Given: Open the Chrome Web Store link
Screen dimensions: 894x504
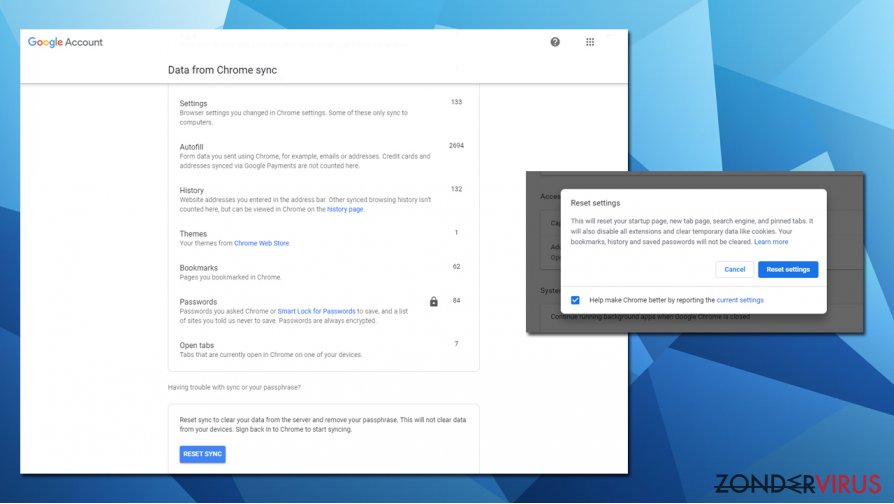Looking at the screenshot, I should point(262,243).
